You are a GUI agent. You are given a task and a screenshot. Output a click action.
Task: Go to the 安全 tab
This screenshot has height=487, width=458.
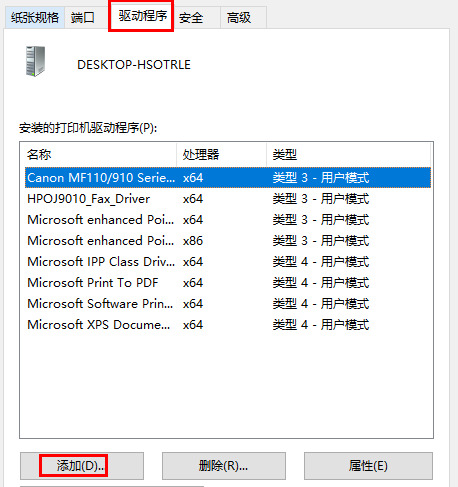(x=191, y=17)
